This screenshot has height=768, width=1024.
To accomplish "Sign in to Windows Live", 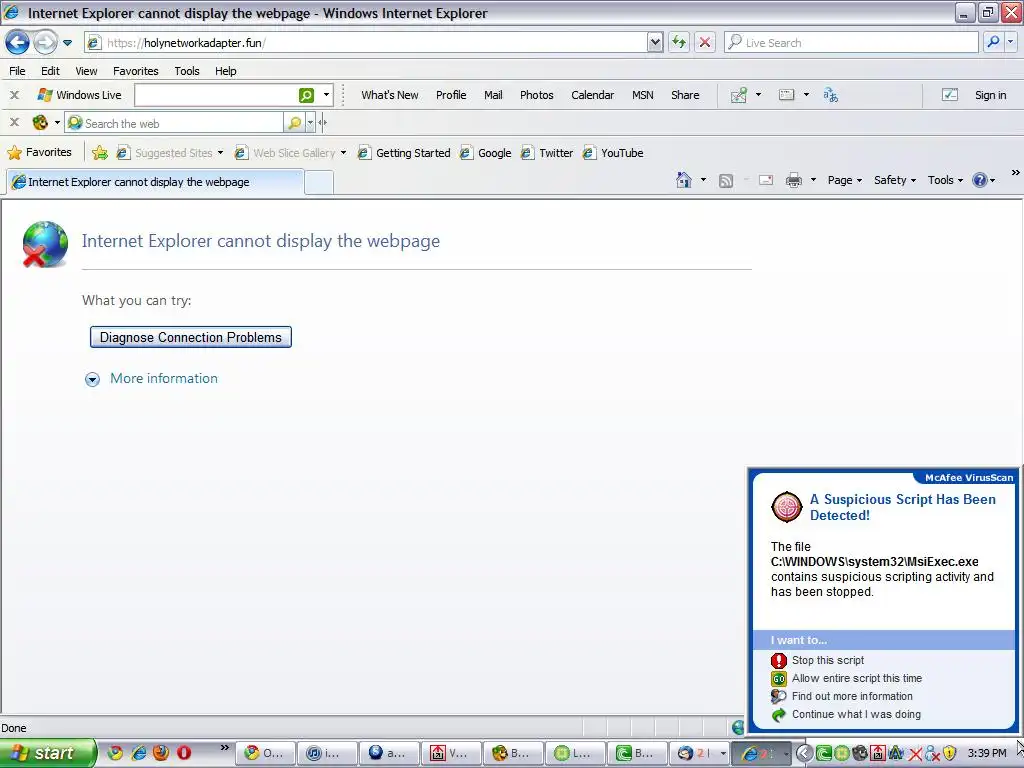I will [990, 95].
